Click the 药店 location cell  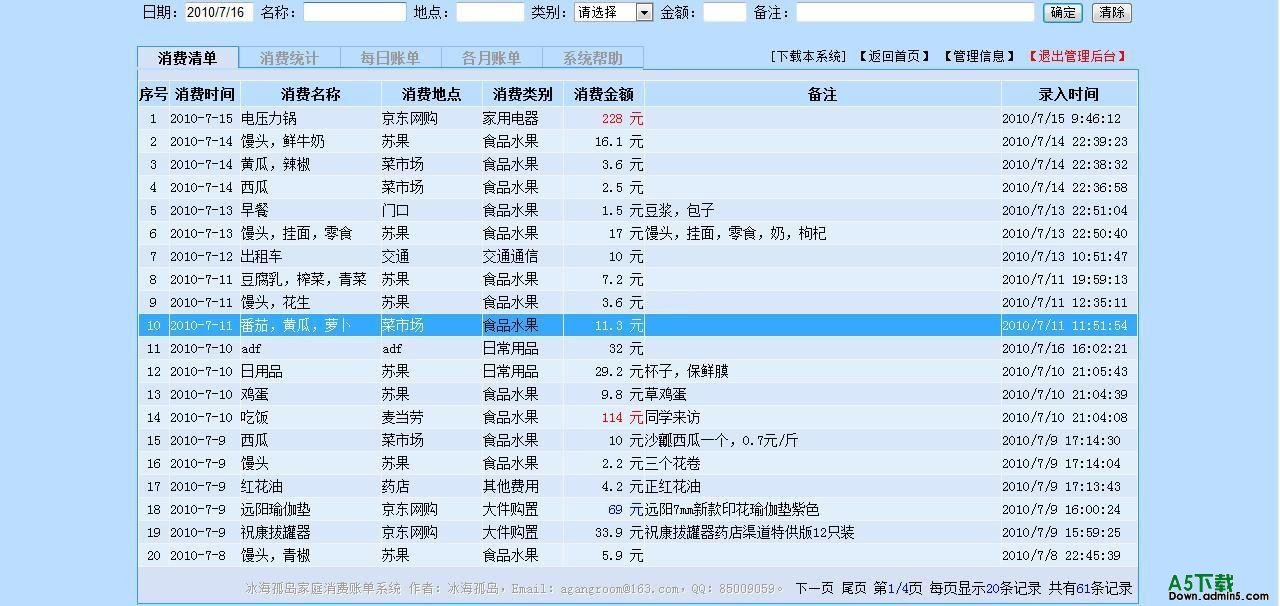pos(396,486)
